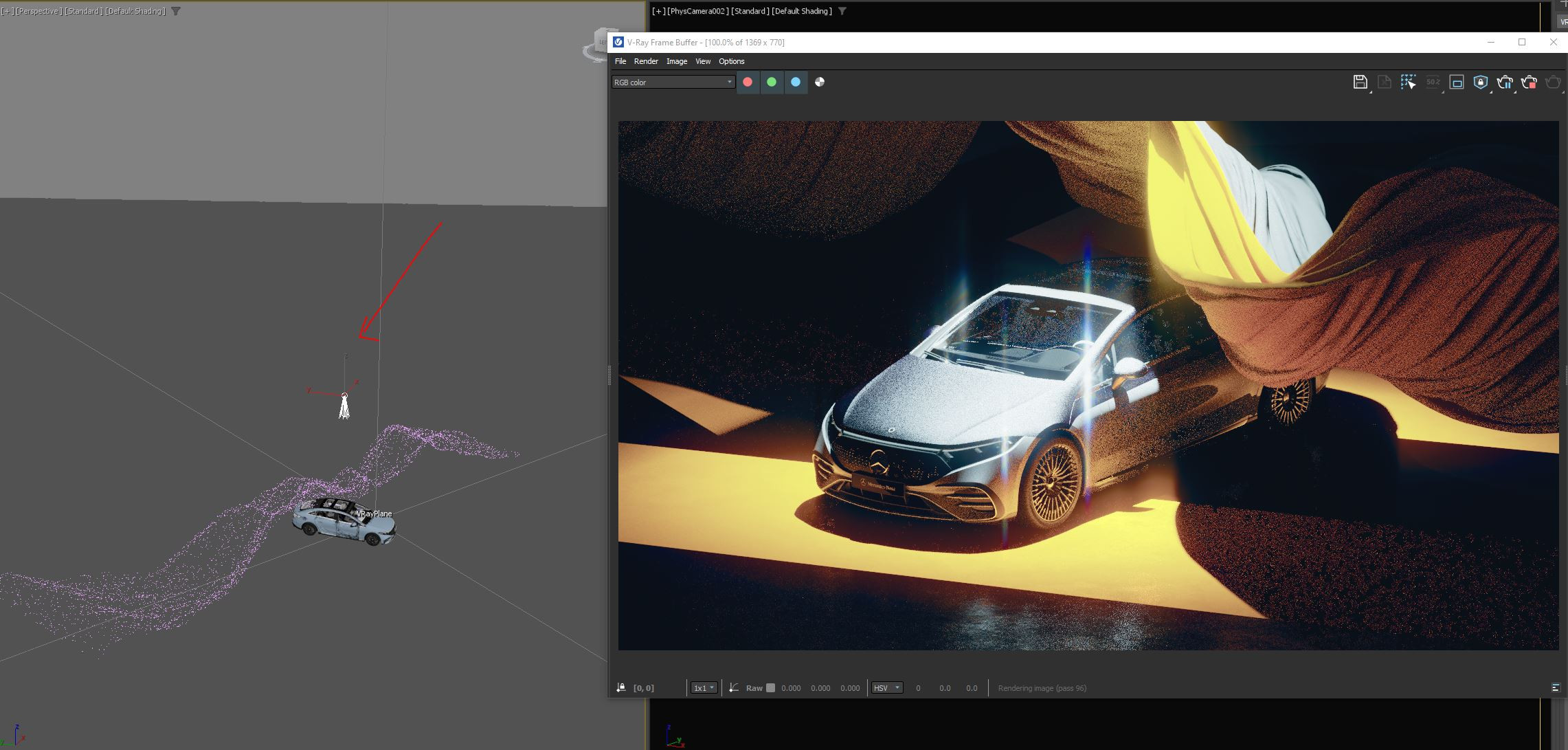Open the Options menu

732,61
